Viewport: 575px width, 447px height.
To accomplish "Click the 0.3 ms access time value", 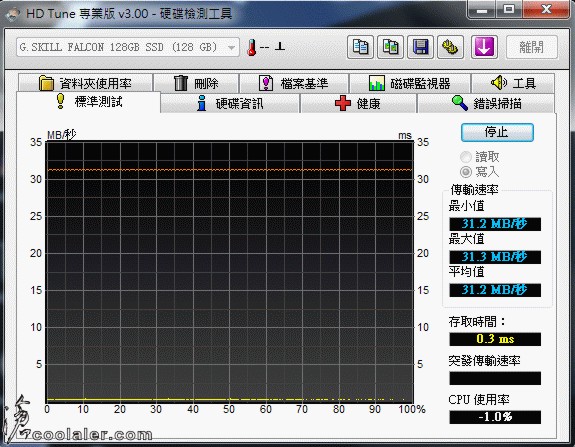I will point(495,339).
